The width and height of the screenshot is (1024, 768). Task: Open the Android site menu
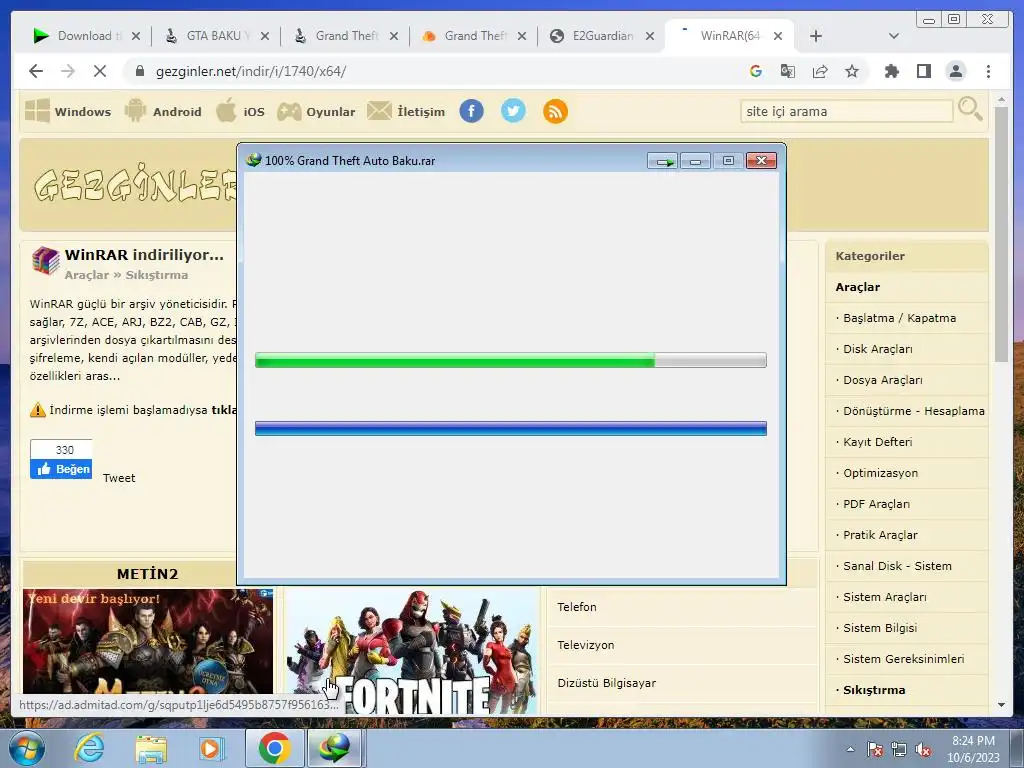[163, 111]
